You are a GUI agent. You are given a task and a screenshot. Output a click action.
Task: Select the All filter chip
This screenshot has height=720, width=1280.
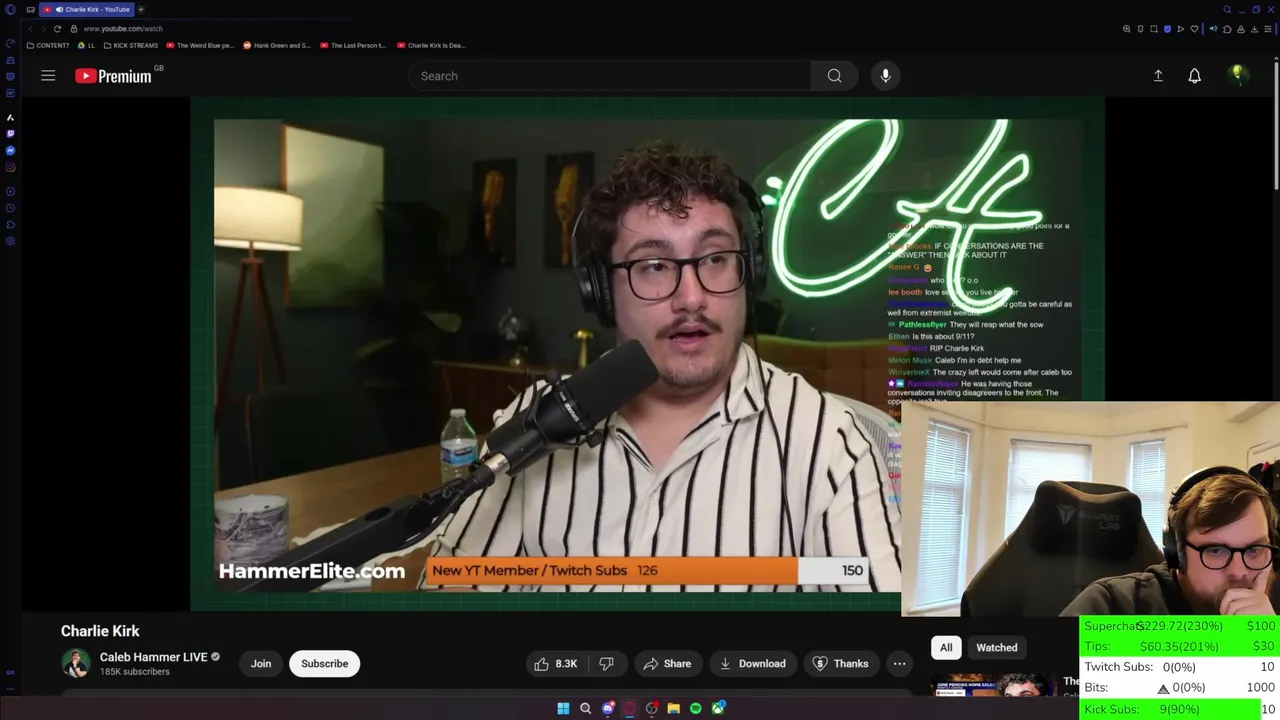(x=946, y=648)
